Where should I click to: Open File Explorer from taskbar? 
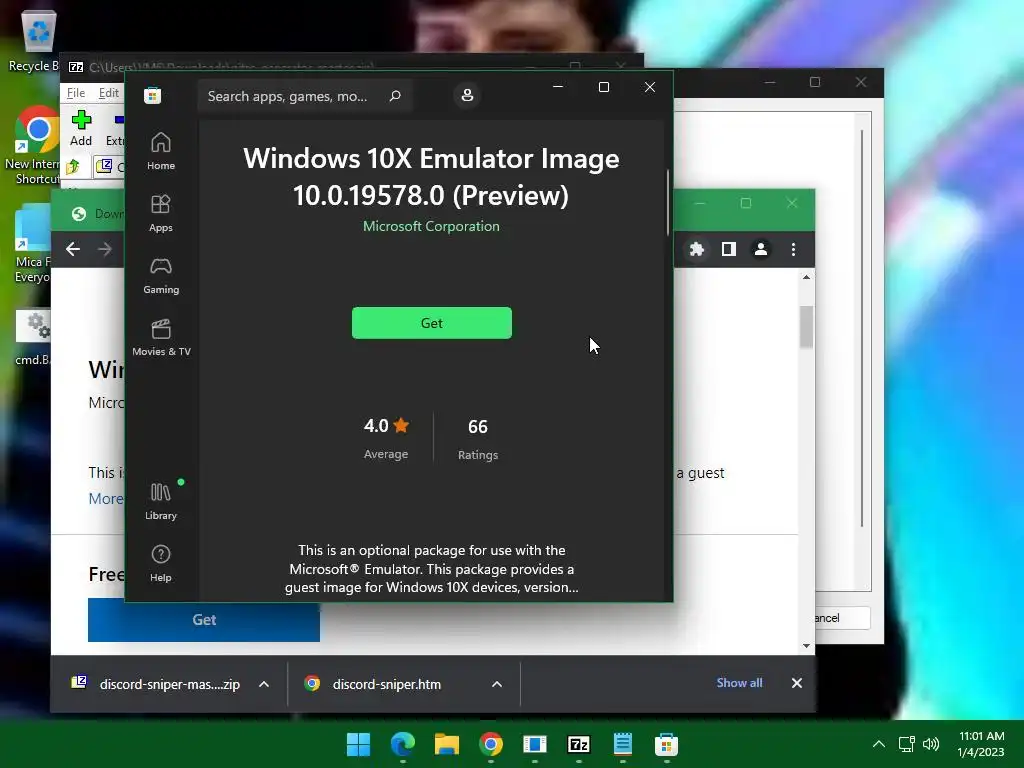click(x=447, y=744)
